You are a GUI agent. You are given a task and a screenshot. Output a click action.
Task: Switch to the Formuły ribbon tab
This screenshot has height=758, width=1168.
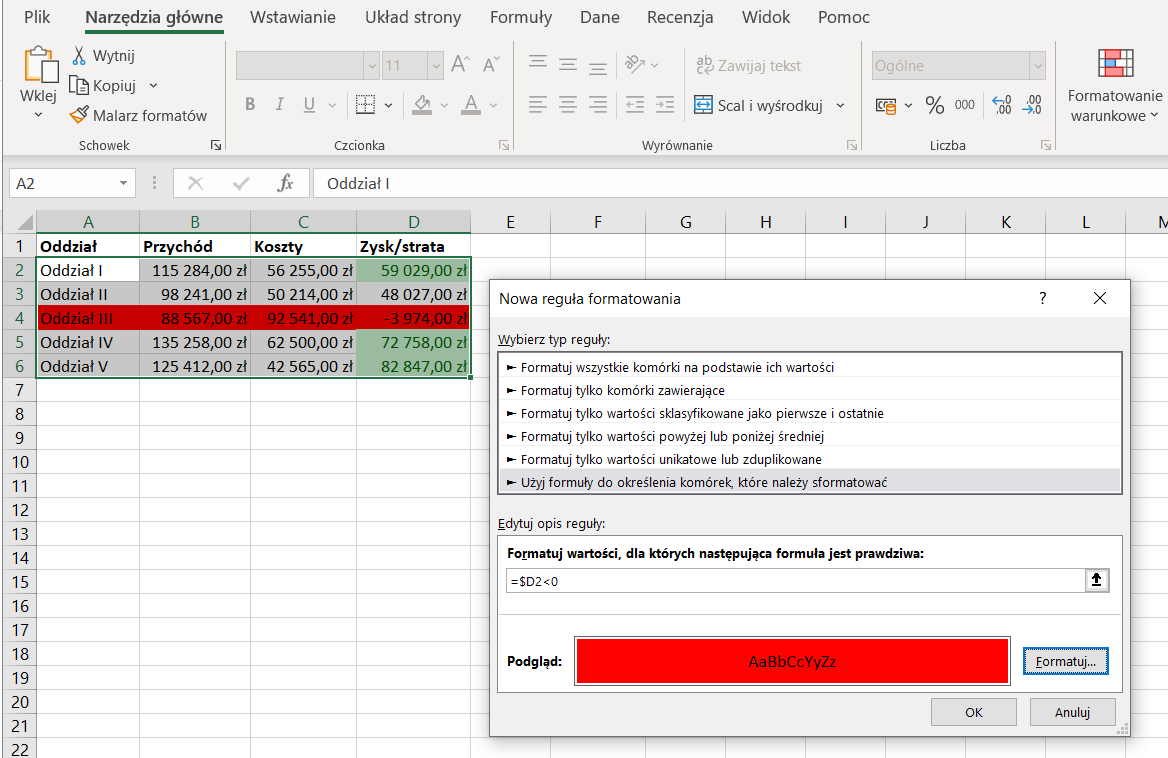pos(520,17)
